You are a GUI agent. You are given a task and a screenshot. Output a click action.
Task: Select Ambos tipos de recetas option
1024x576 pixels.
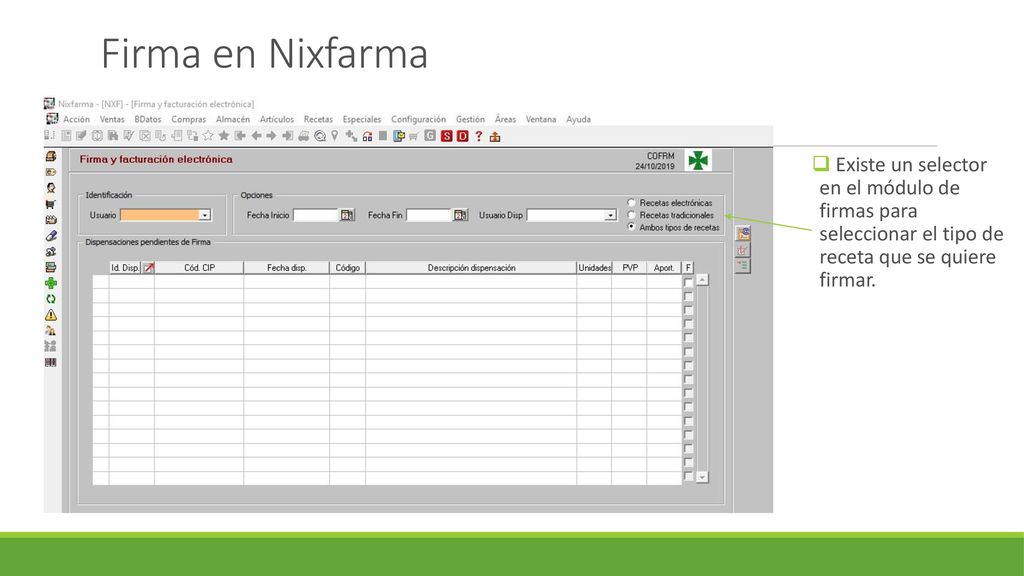pyautogui.click(x=632, y=227)
